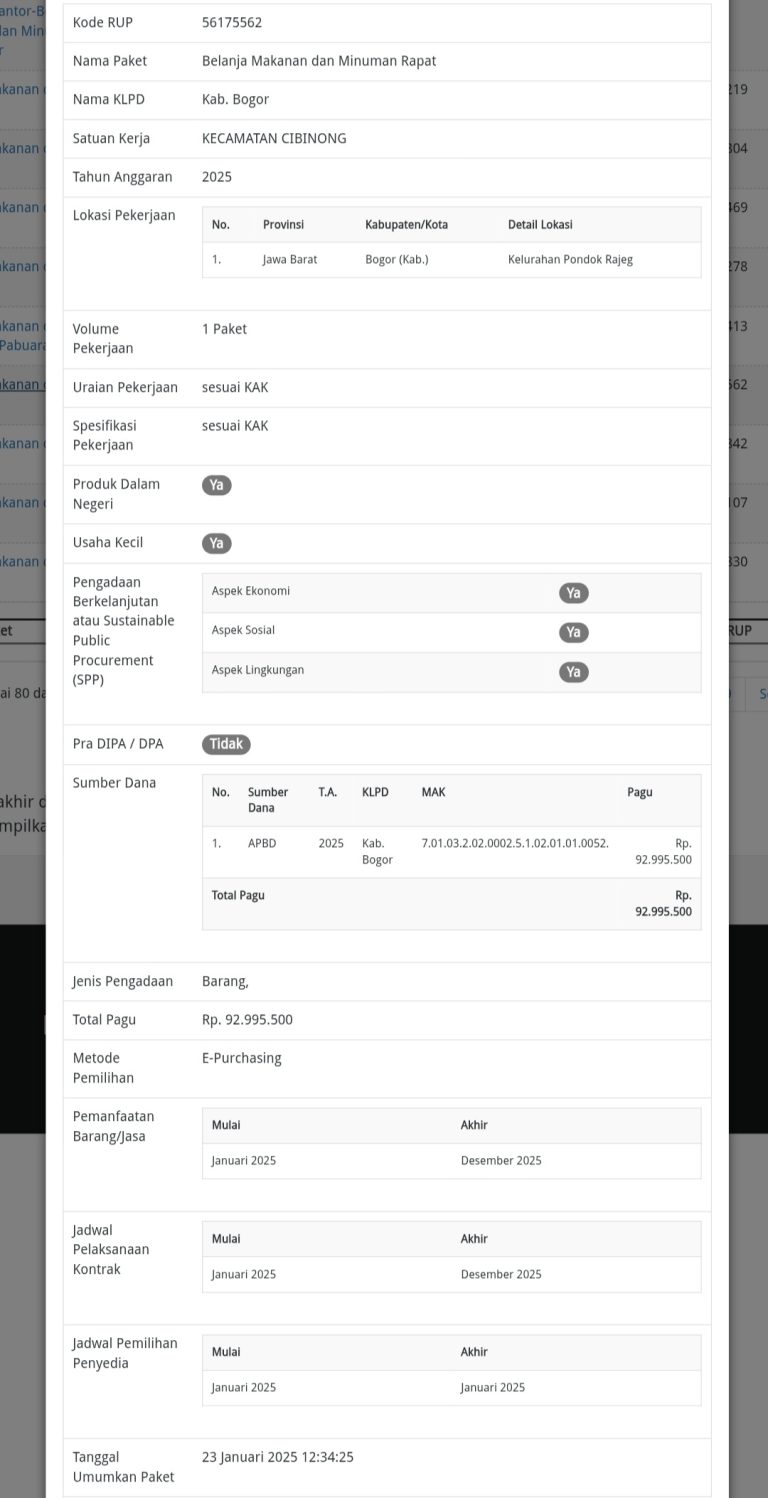
Task: Click the KECAMATAN CIBINONG work unit value
Action: [x=274, y=139]
